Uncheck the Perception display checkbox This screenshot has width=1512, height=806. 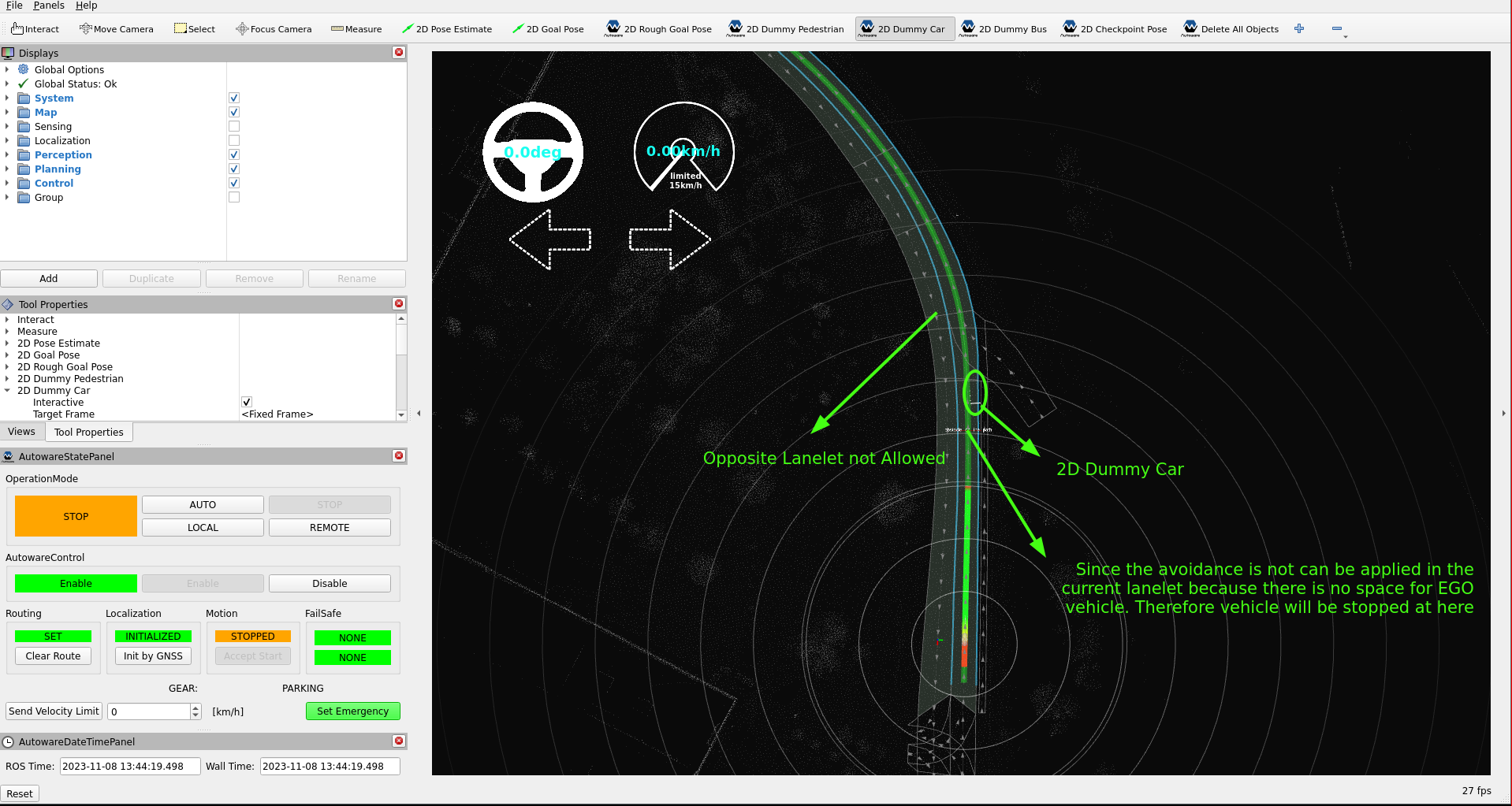click(234, 155)
